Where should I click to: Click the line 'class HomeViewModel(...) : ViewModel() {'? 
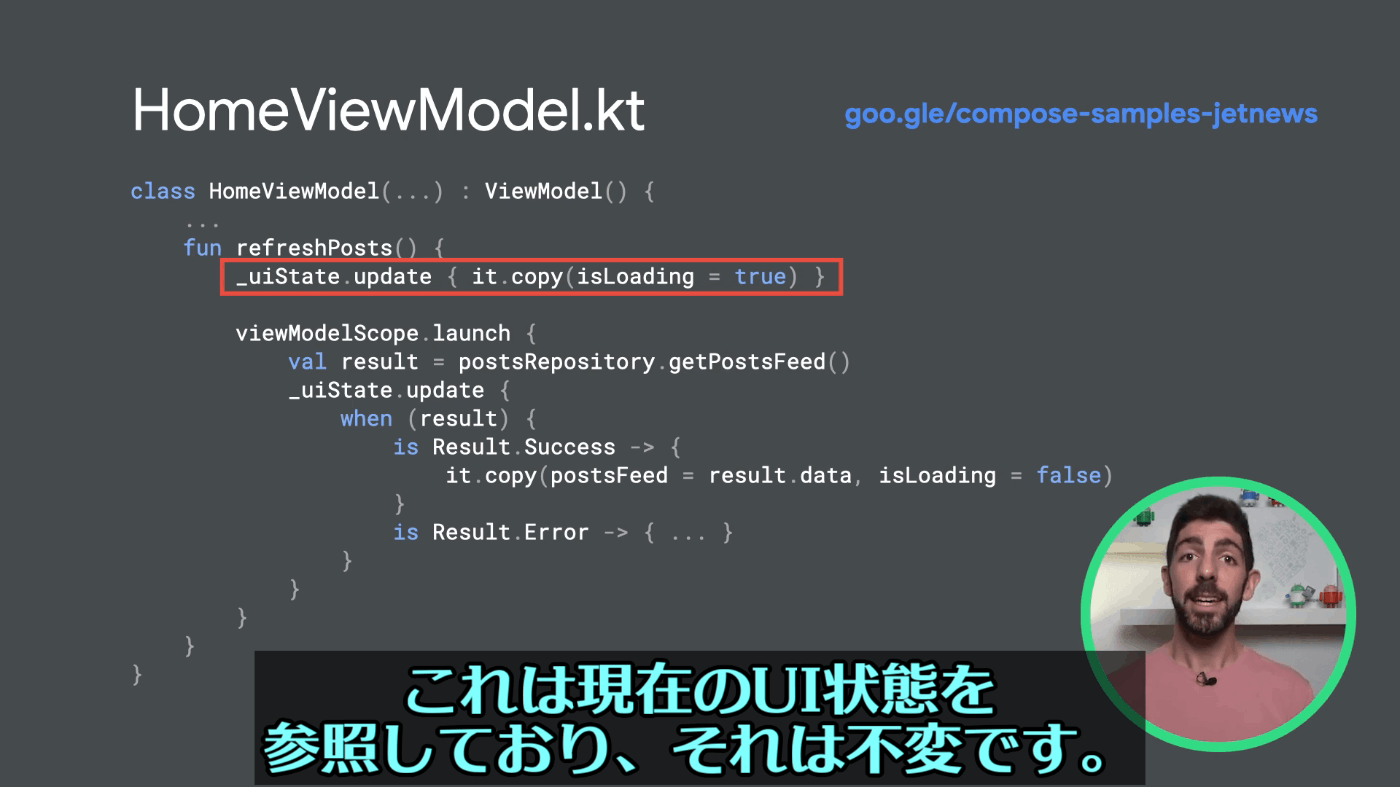(392, 191)
